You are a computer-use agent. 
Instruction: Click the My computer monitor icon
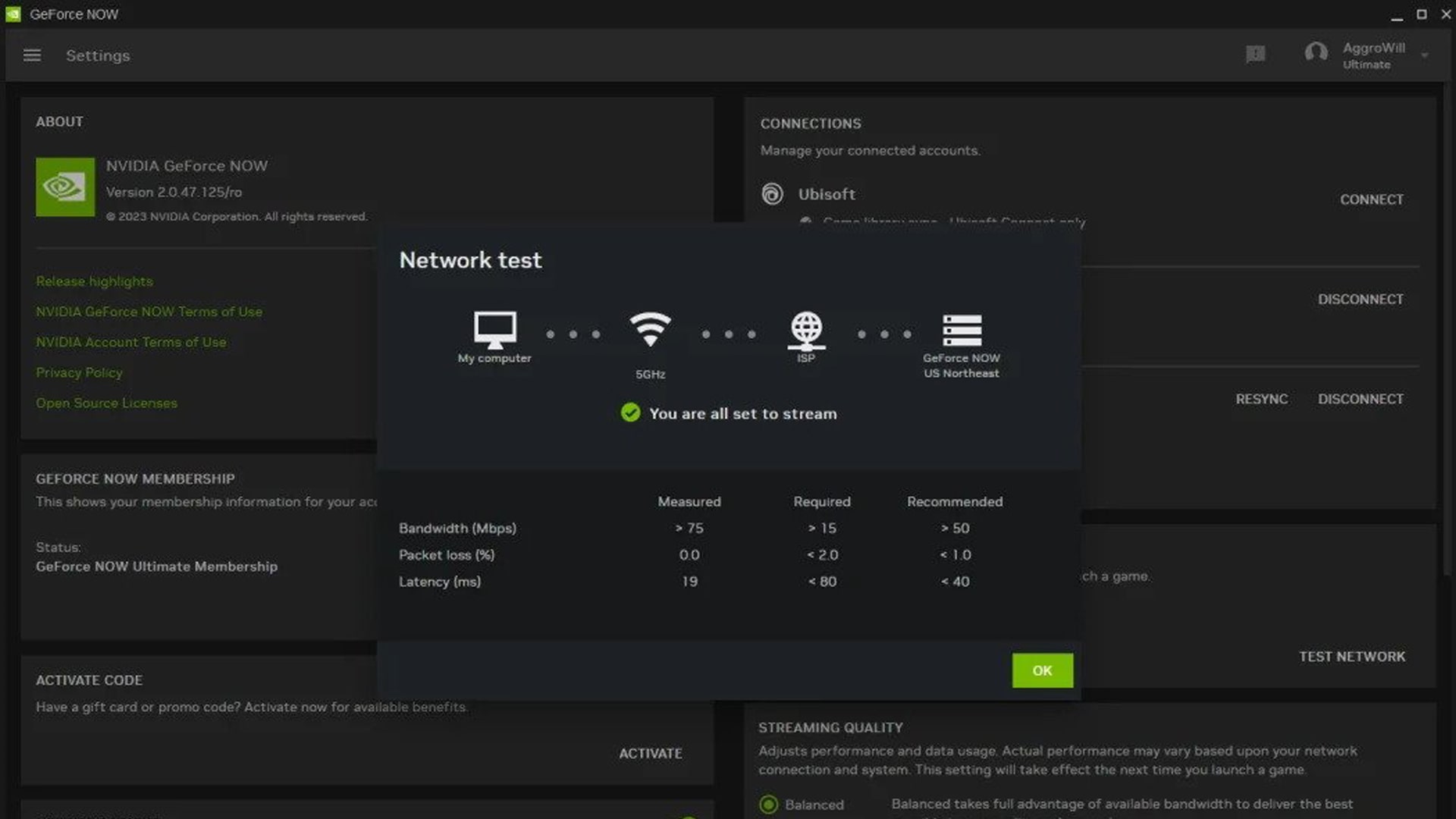(495, 330)
